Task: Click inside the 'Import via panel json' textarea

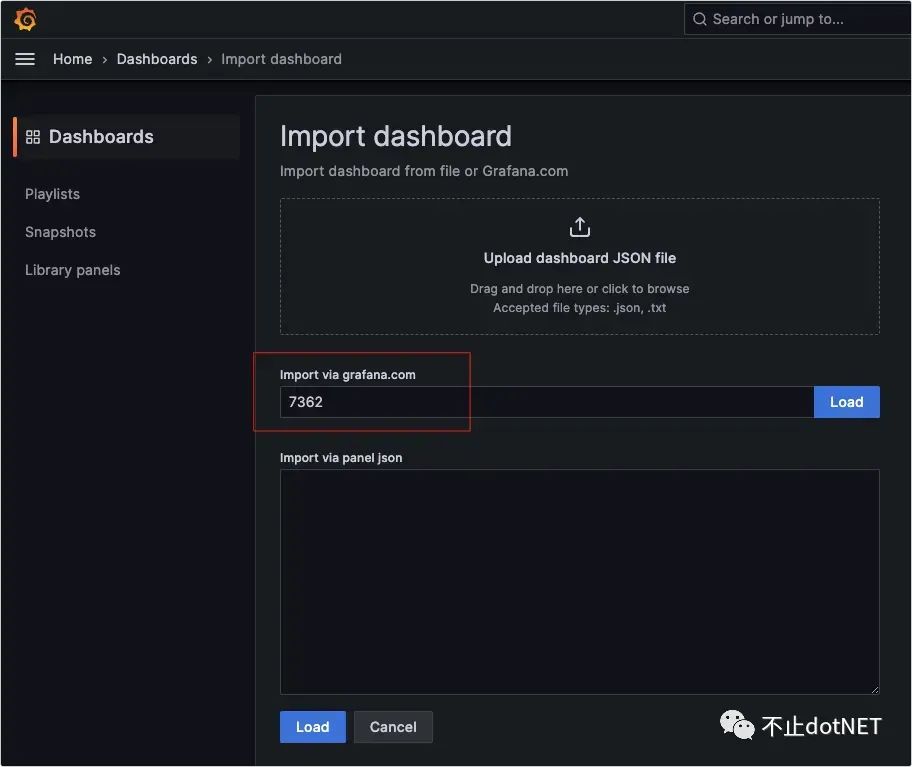Action: tap(579, 581)
